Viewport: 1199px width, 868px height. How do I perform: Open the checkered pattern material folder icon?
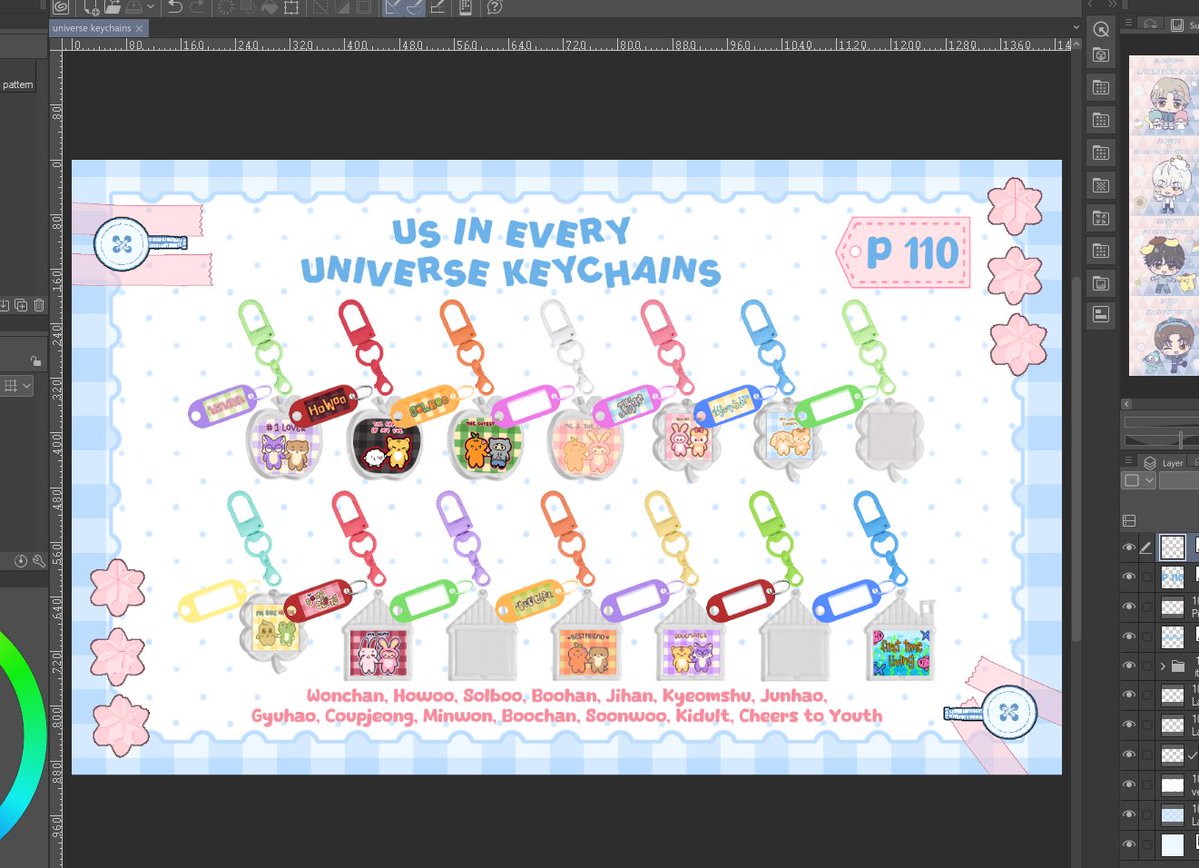click(1101, 185)
